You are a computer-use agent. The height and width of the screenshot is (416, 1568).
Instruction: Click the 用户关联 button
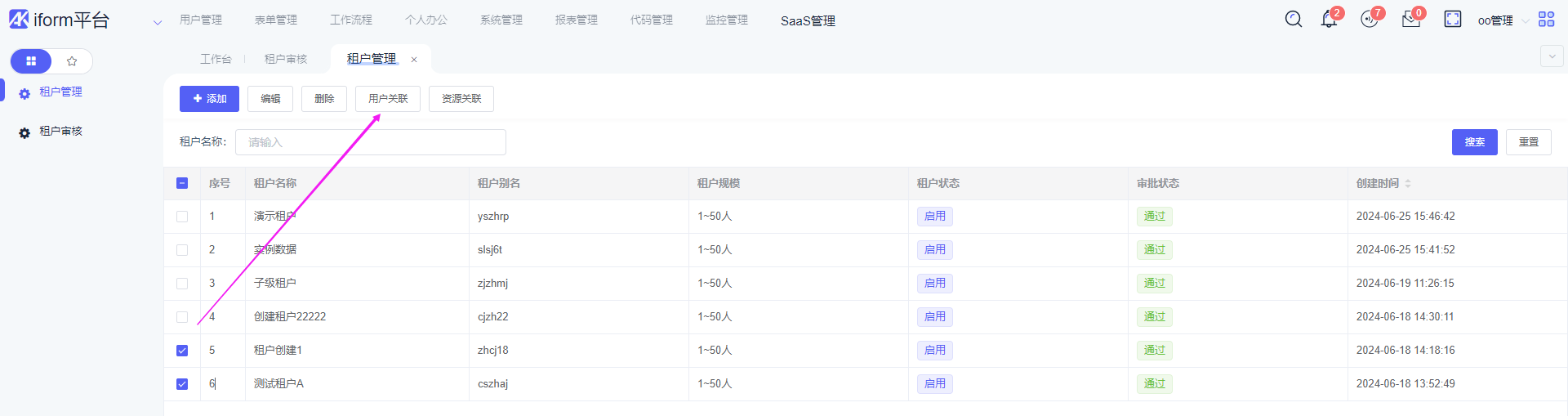tap(388, 99)
